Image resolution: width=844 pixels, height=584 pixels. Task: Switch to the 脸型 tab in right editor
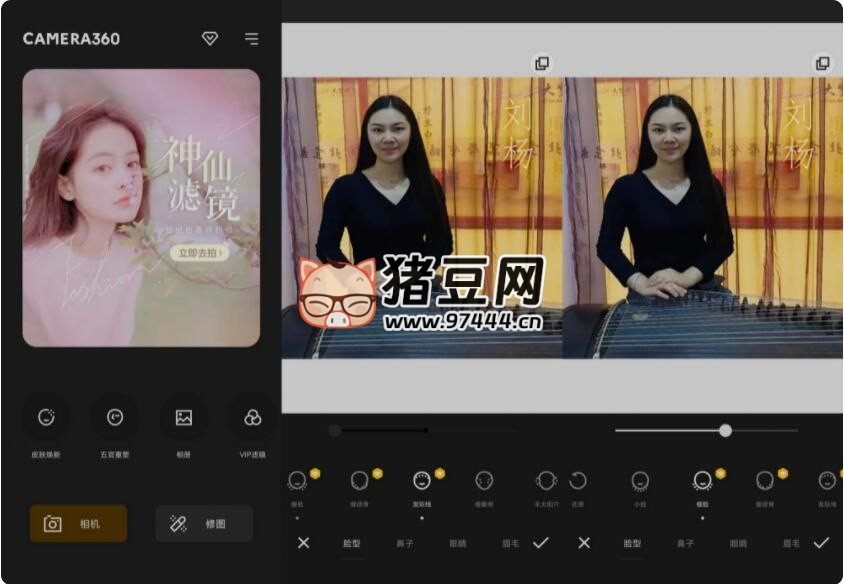point(632,544)
